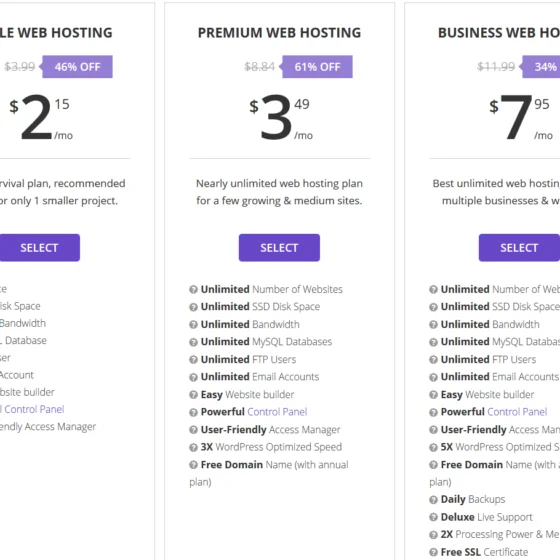Select the Business Web Hosting plan

pos(519,248)
